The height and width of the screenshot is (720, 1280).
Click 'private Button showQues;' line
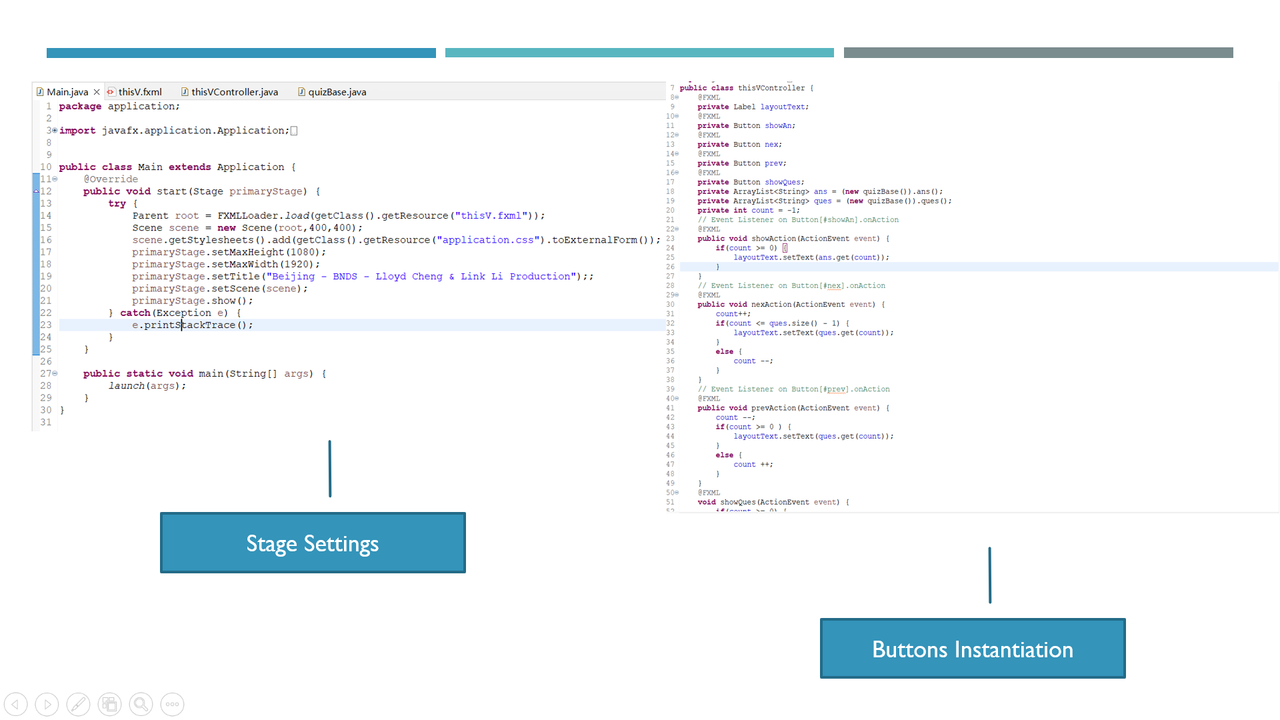click(x=749, y=182)
